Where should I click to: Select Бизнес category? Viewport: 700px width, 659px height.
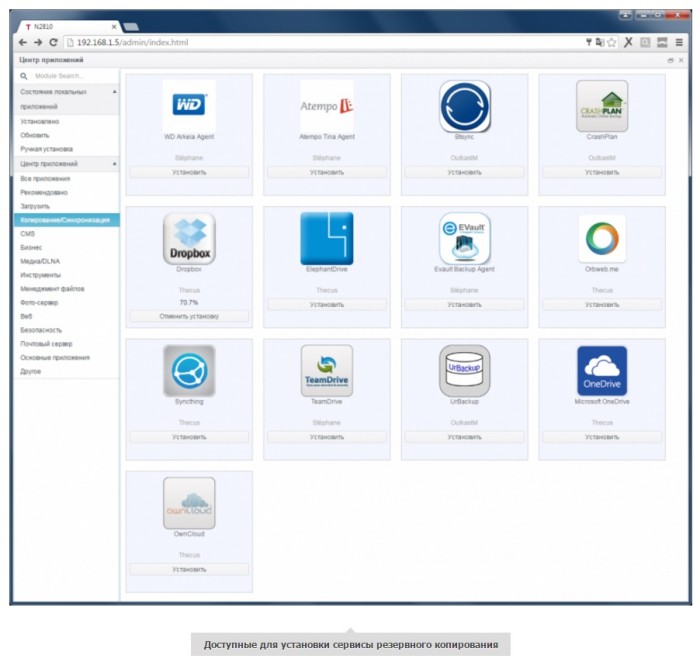(31, 247)
